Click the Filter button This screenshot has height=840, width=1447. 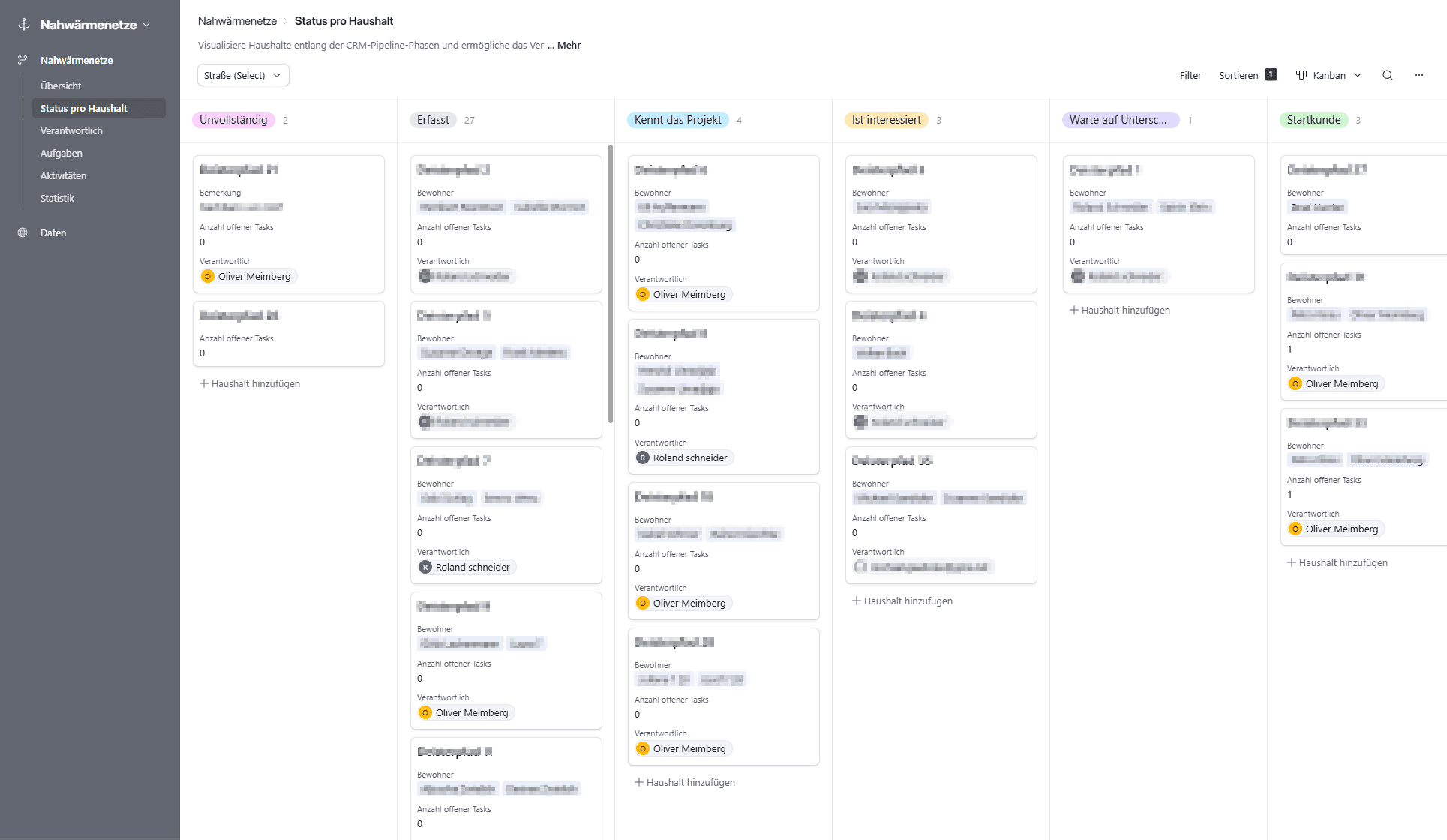(1190, 75)
